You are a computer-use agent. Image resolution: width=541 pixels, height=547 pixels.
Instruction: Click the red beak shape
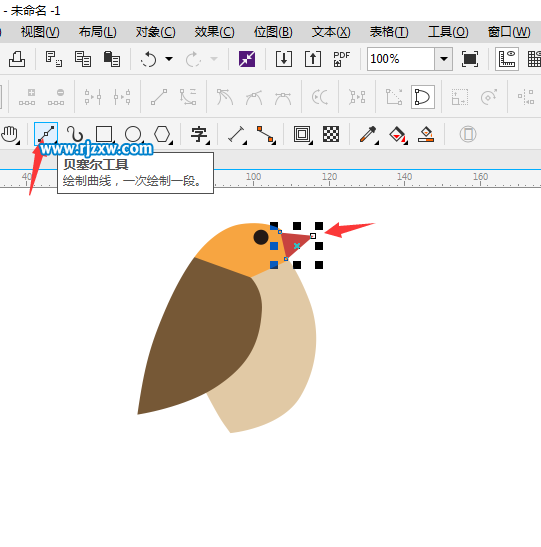click(x=294, y=243)
